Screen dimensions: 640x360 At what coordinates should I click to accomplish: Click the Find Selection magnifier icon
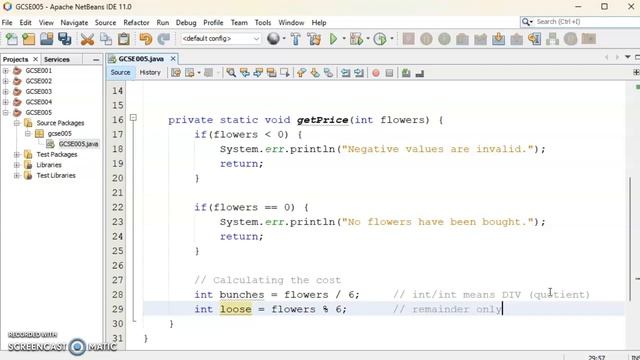tap(231, 73)
